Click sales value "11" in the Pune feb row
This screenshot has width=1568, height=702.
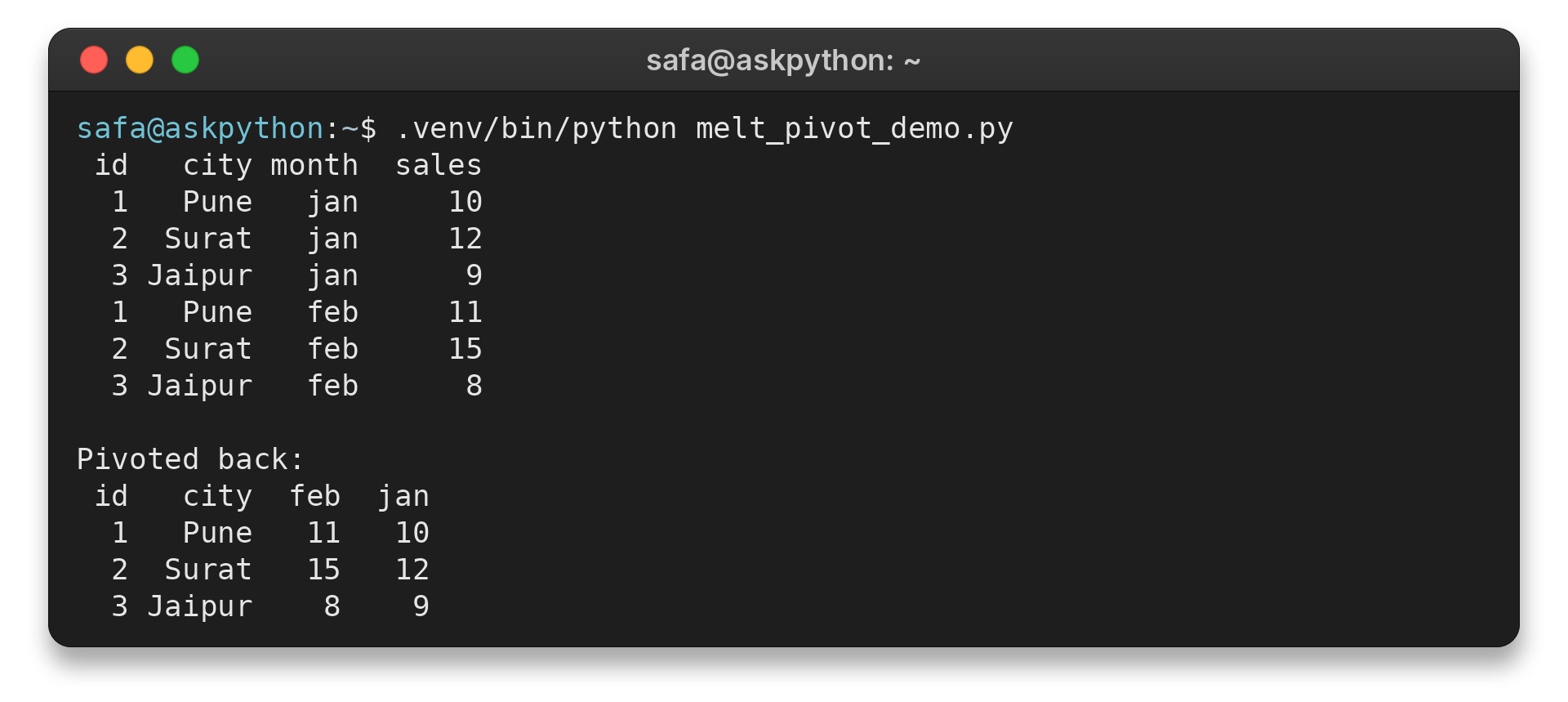tap(465, 312)
